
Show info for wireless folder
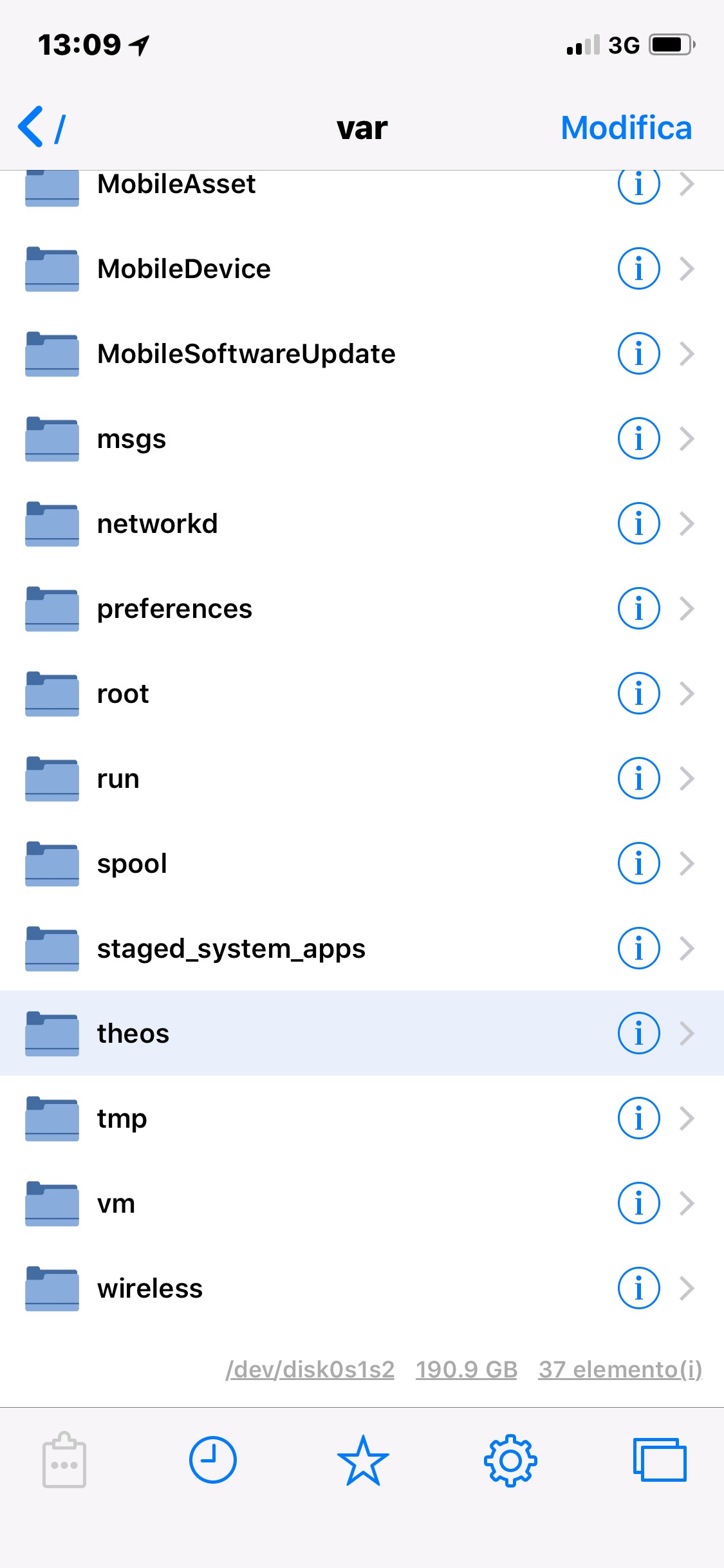(638, 1288)
